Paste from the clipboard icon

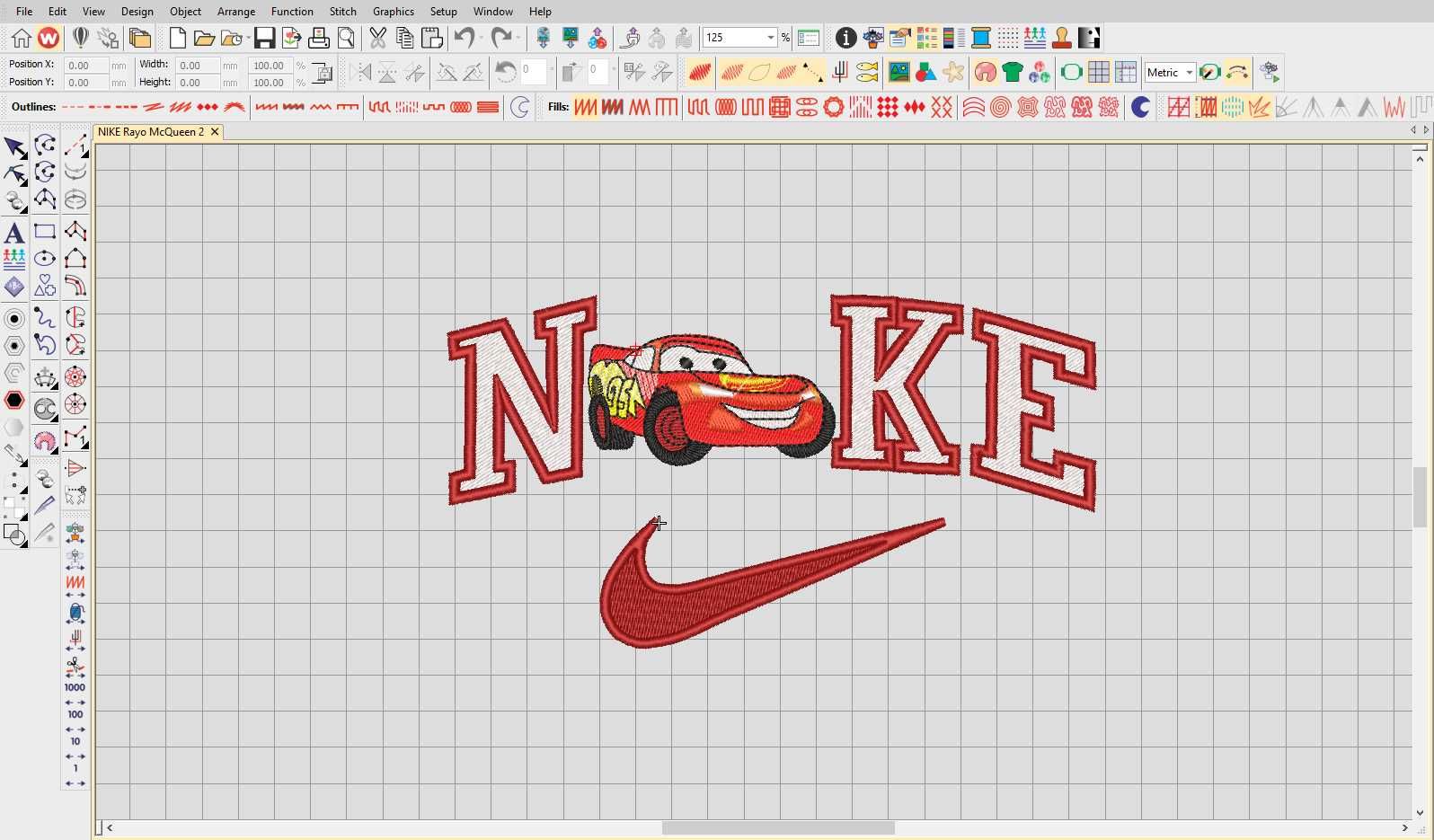pyautogui.click(x=432, y=38)
